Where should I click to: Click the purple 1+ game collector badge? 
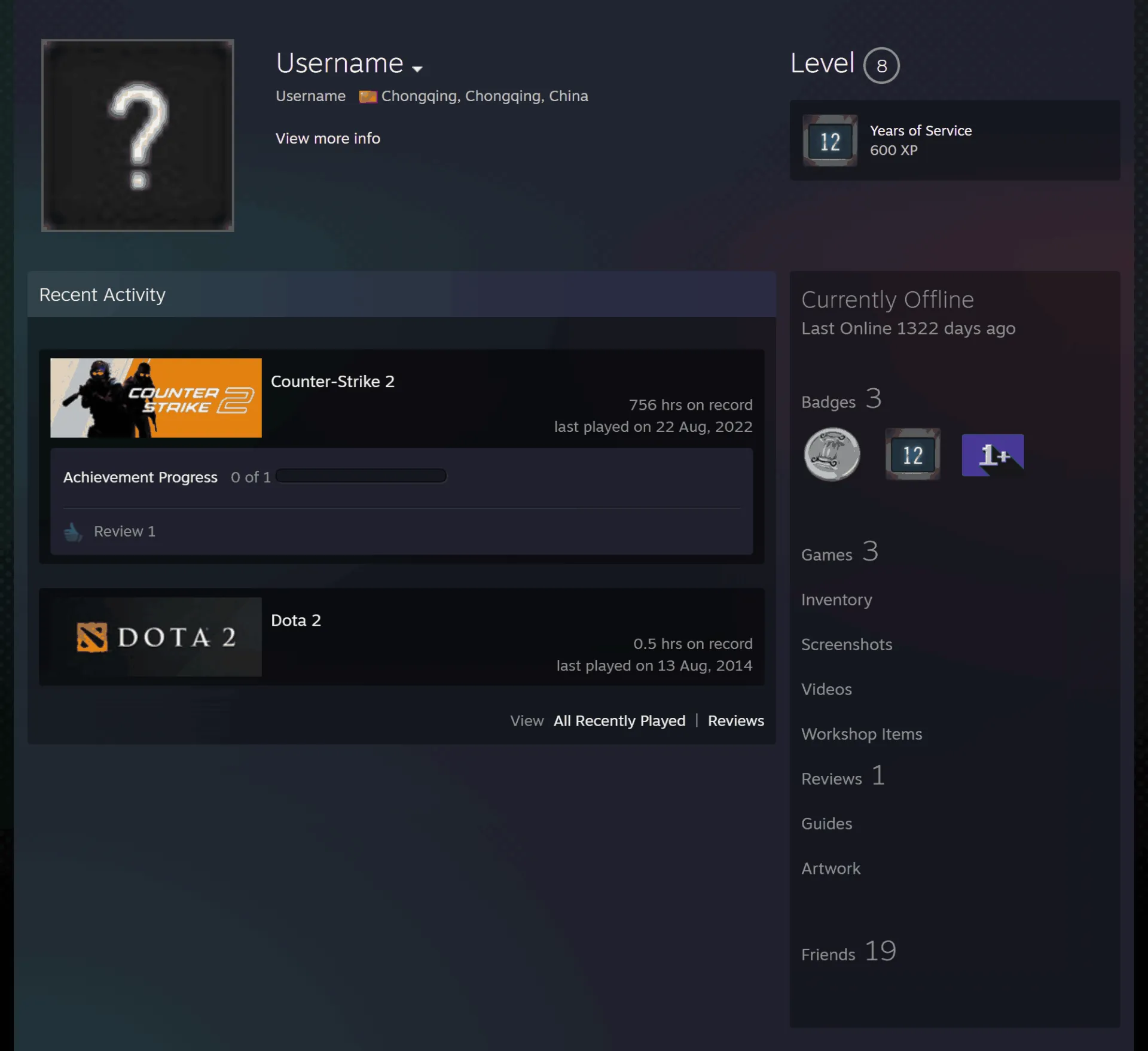pos(993,455)
